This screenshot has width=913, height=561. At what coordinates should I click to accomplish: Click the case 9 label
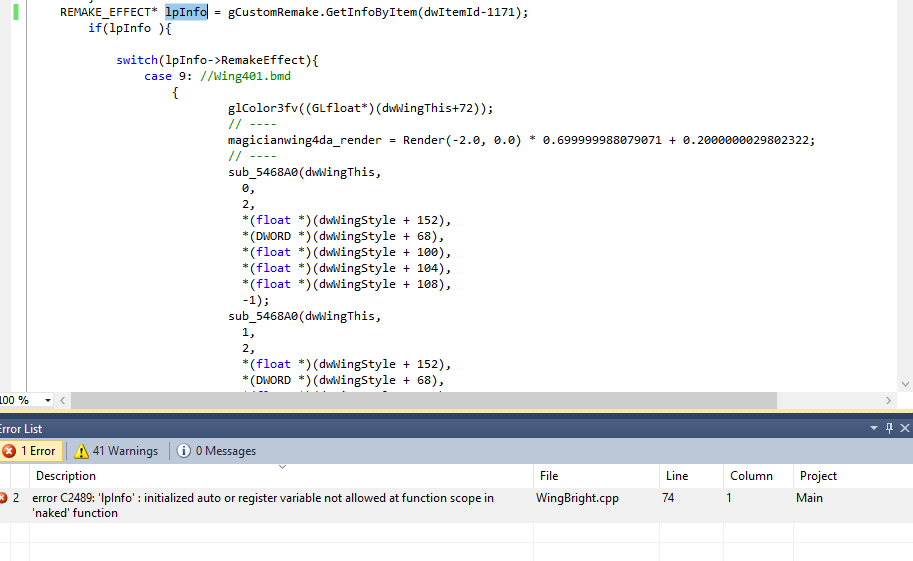tap(168, 76)
